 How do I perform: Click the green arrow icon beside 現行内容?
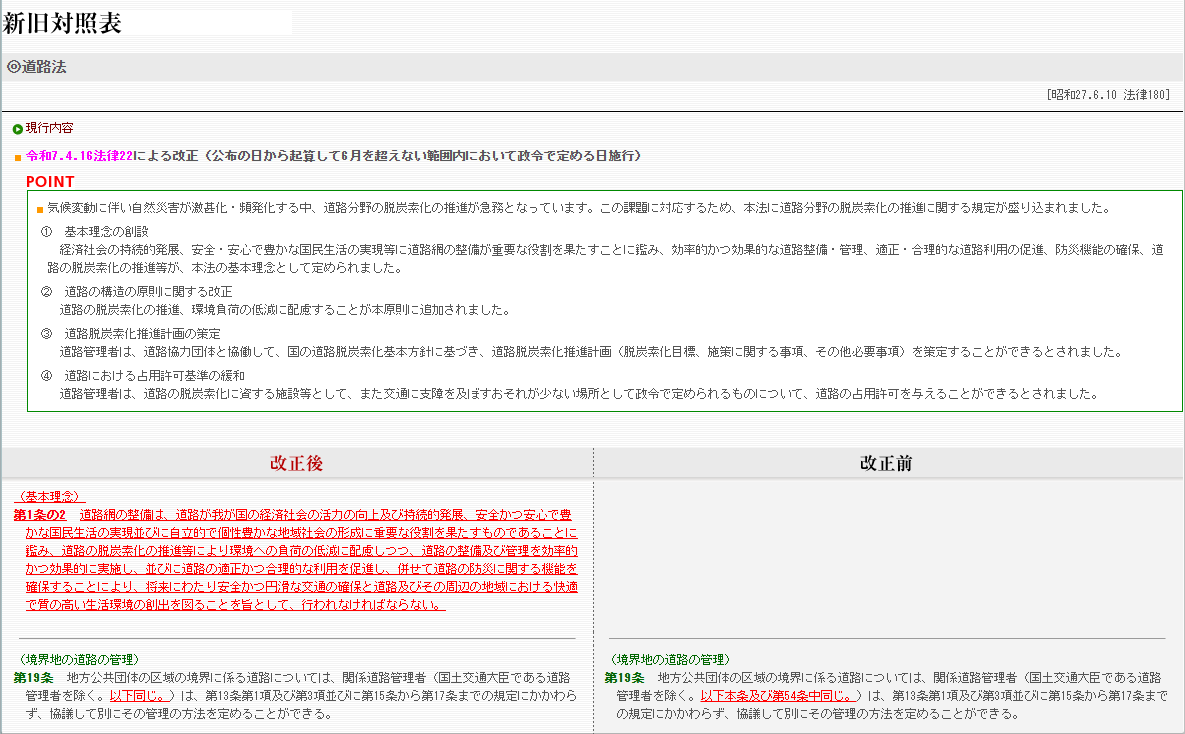17,129
